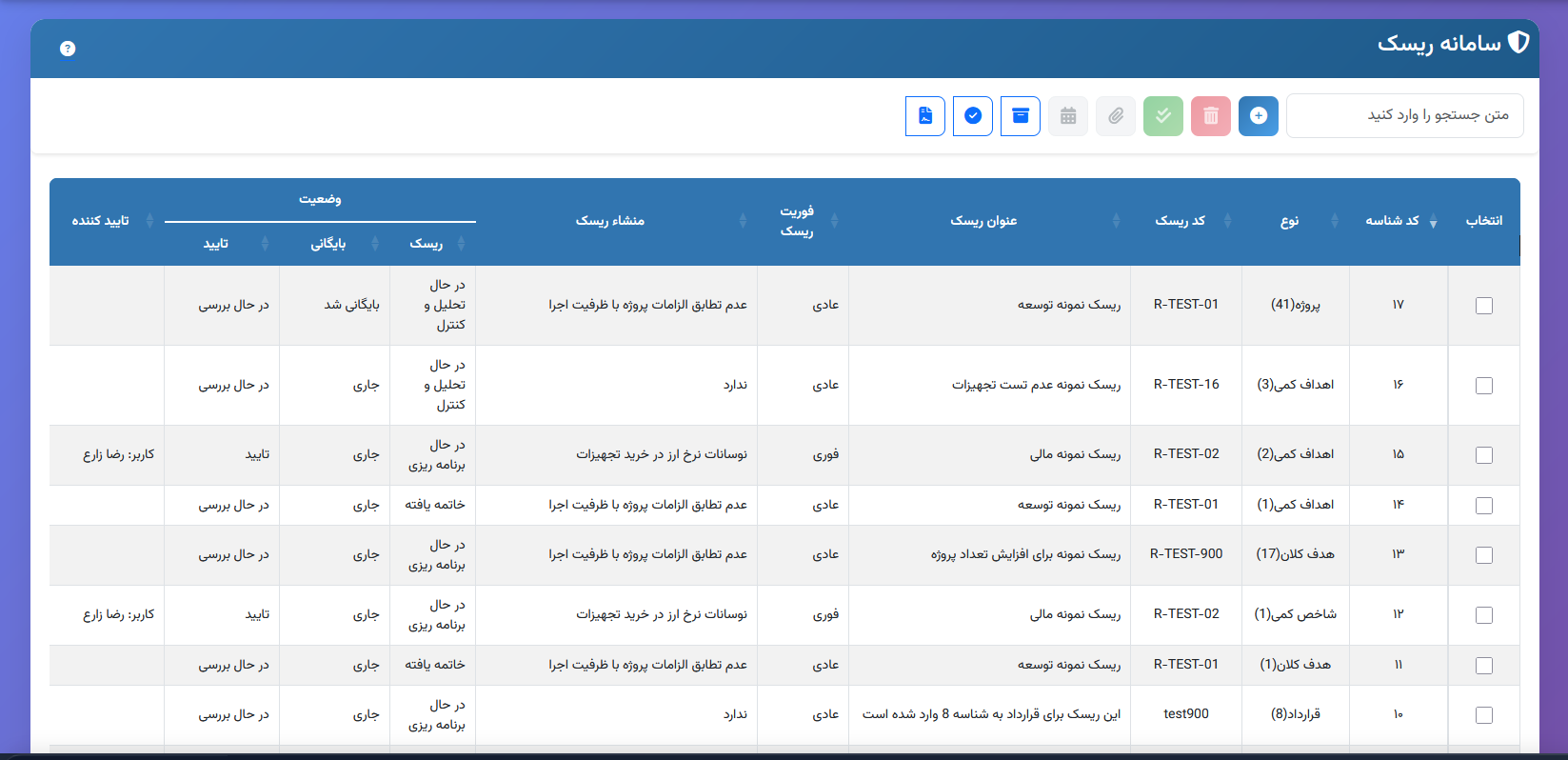Click the R-TEST-900 risk code cell
The height and width of the screenshot is (760, 1568).
point(1186,554)
